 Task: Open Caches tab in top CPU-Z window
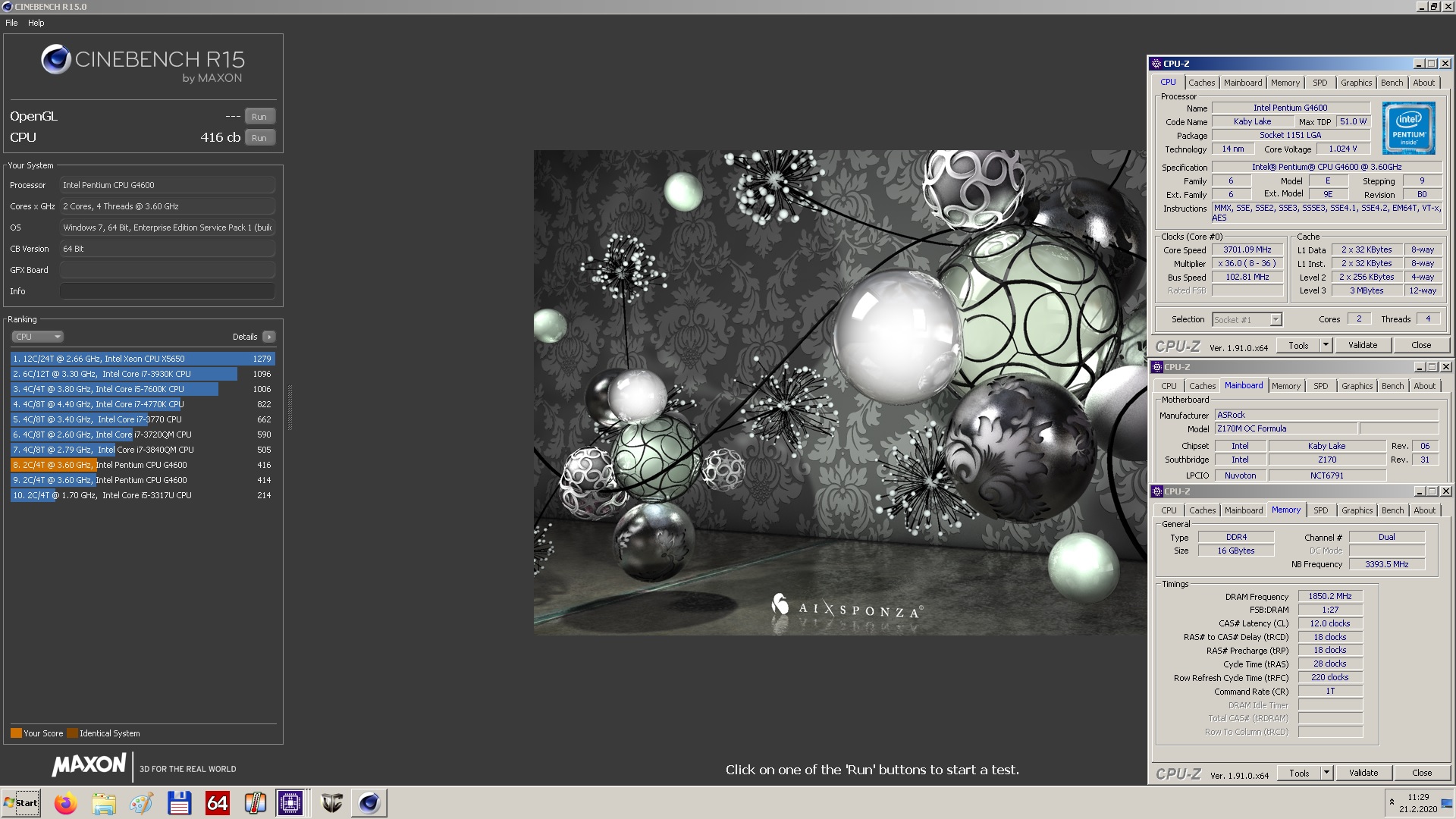click(1201, 83)
